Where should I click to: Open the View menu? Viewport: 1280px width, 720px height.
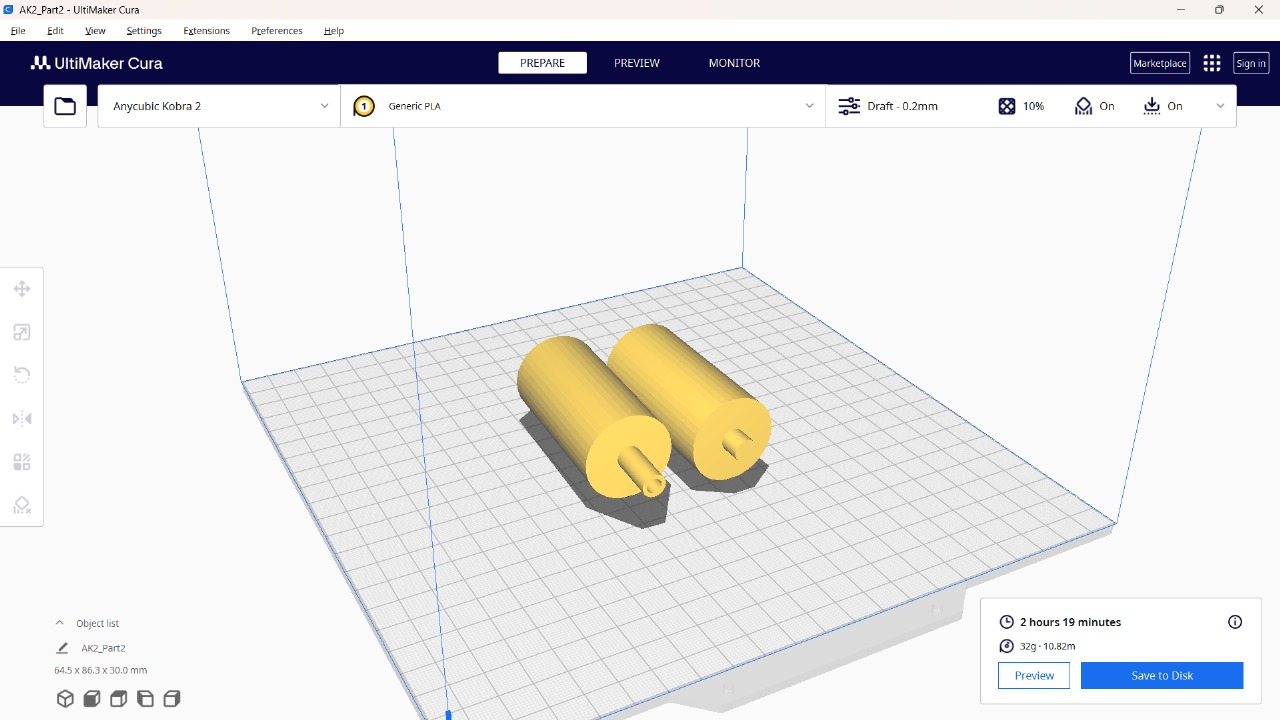coord(95,31)
